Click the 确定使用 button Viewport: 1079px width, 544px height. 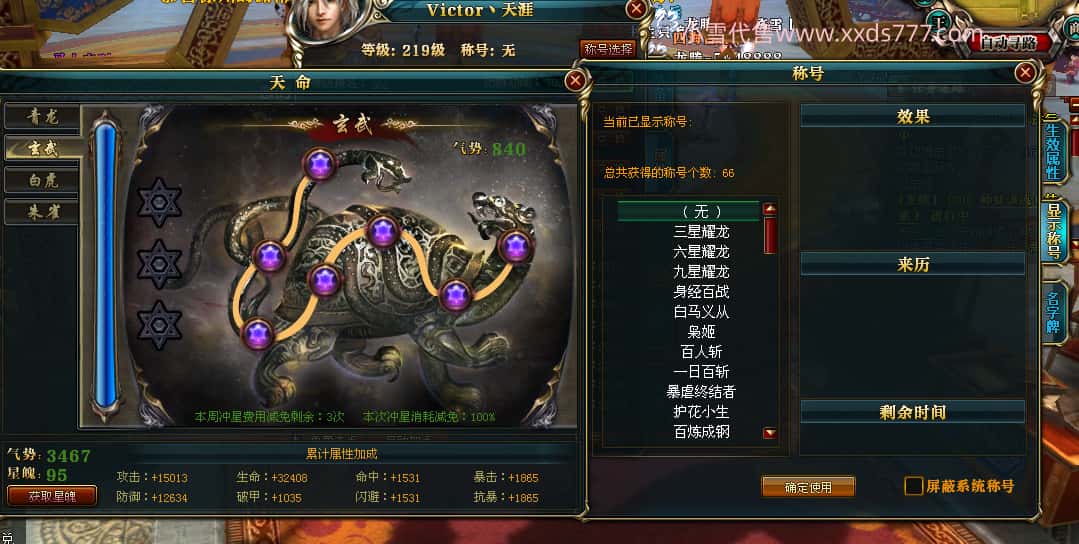click(808, 487)
